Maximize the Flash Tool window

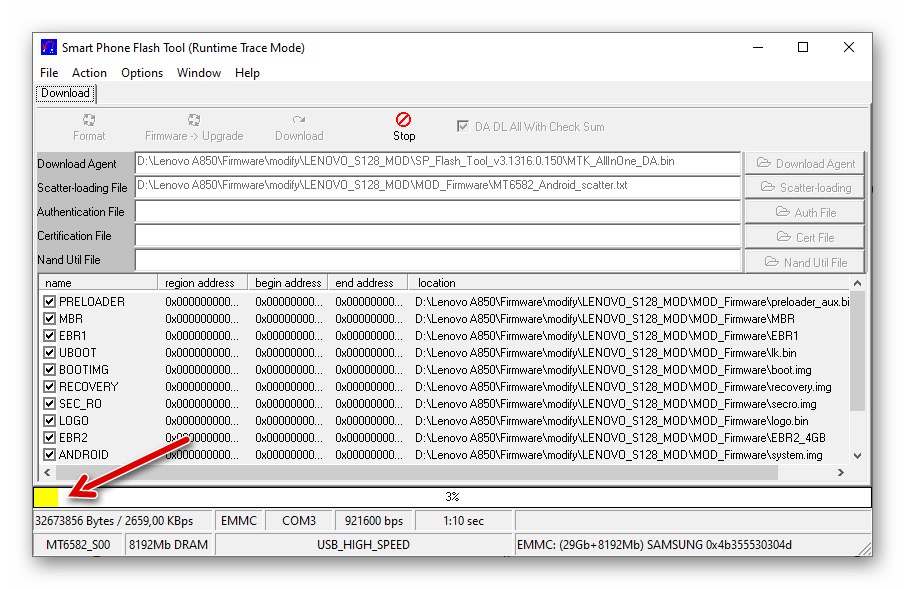point(803,47)
